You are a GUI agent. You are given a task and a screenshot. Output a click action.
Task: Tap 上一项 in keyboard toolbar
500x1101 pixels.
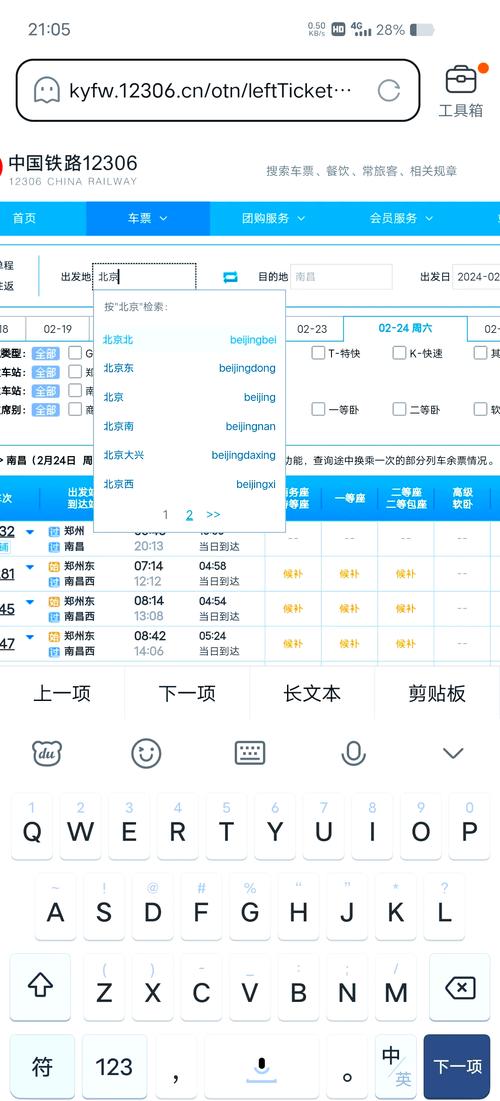coord(62,694)
